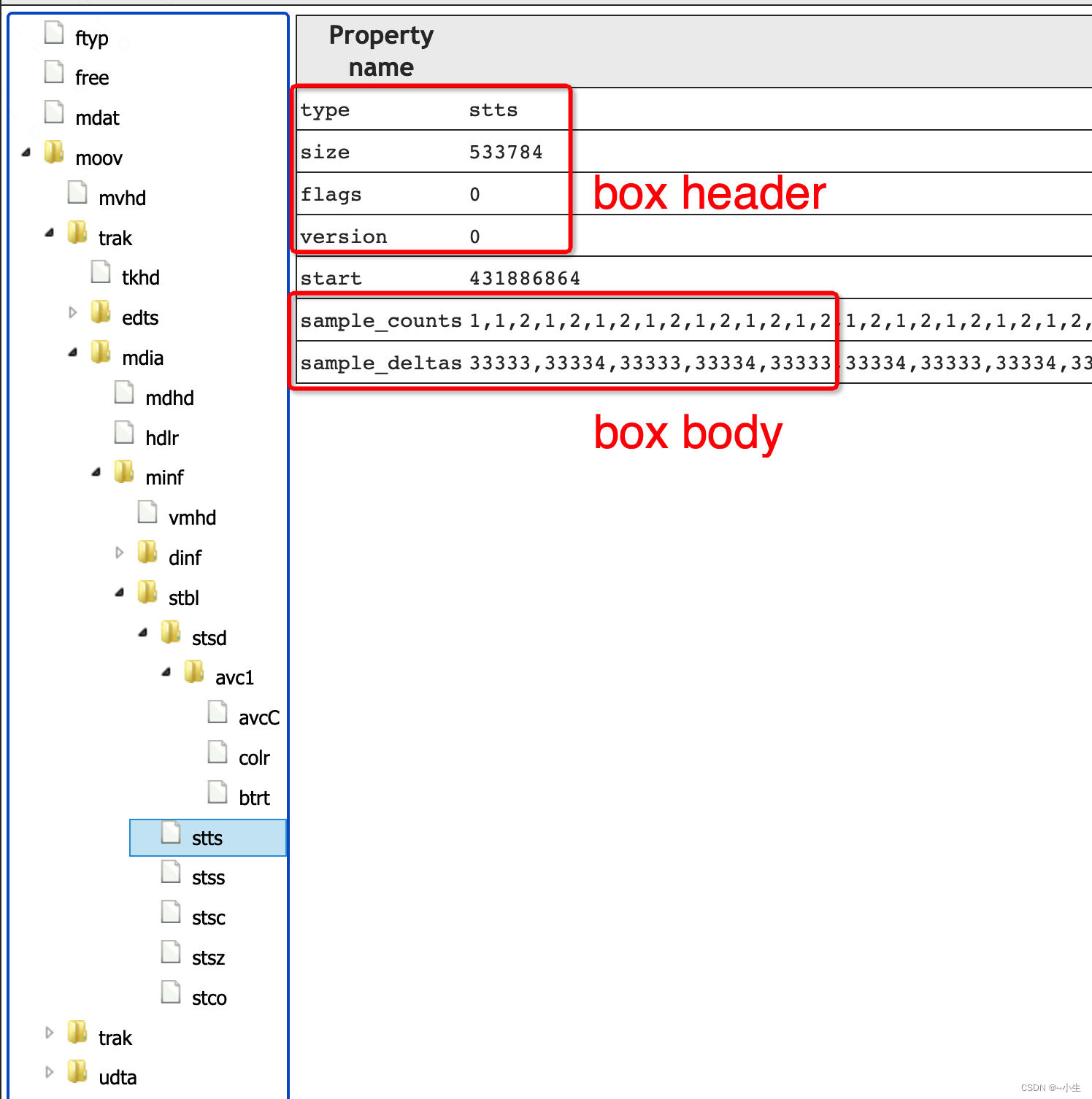Click the tkhd file icon
This screenshot has height=1099, width=1092.
coord(101,272)
